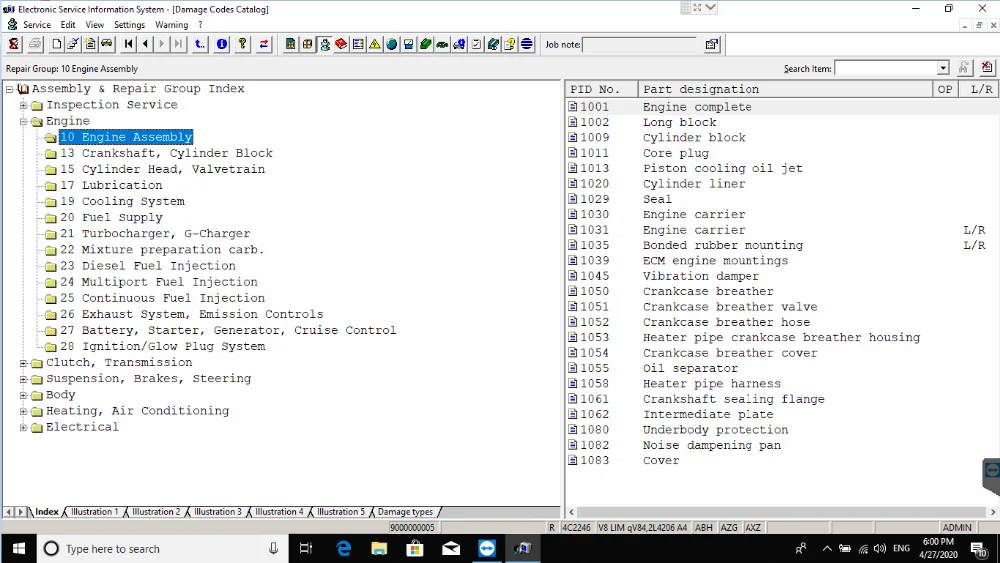Expand the Clutch, Transmission tree node
The image size is (1000, 563).
(x=24, y=363)
